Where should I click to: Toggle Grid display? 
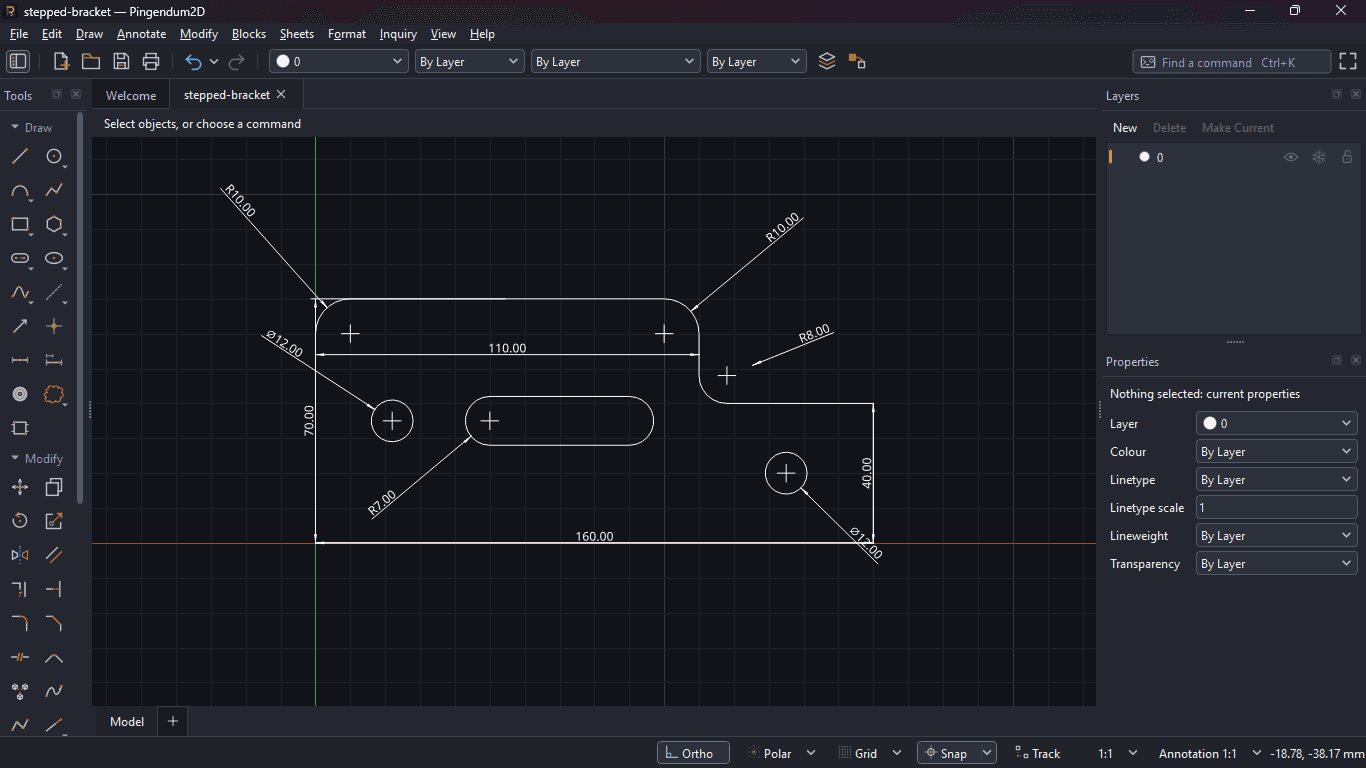[x=858, y=753]
